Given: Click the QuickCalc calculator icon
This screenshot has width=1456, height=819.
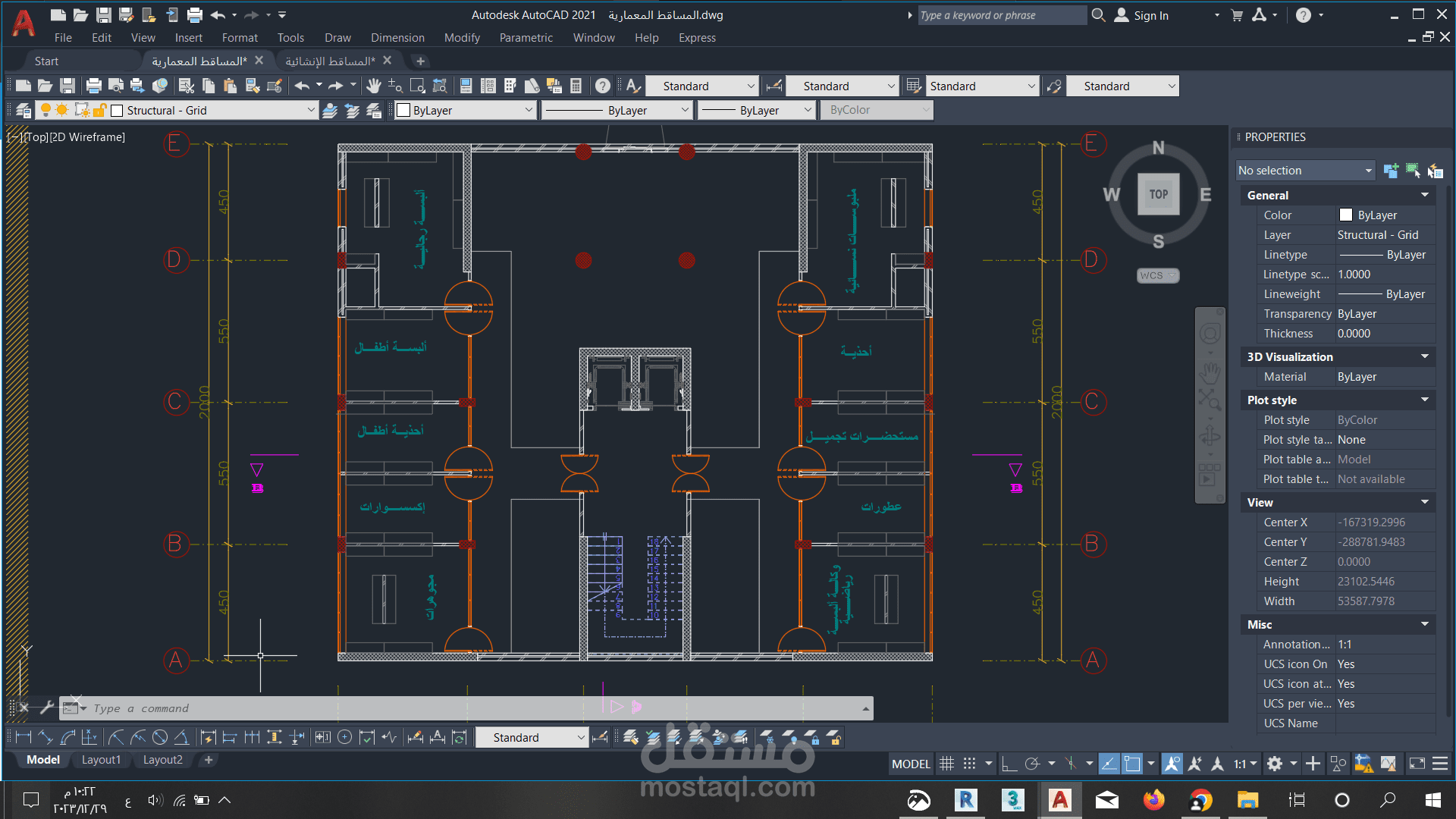Looking at the screenshot, I should point(576,86).
